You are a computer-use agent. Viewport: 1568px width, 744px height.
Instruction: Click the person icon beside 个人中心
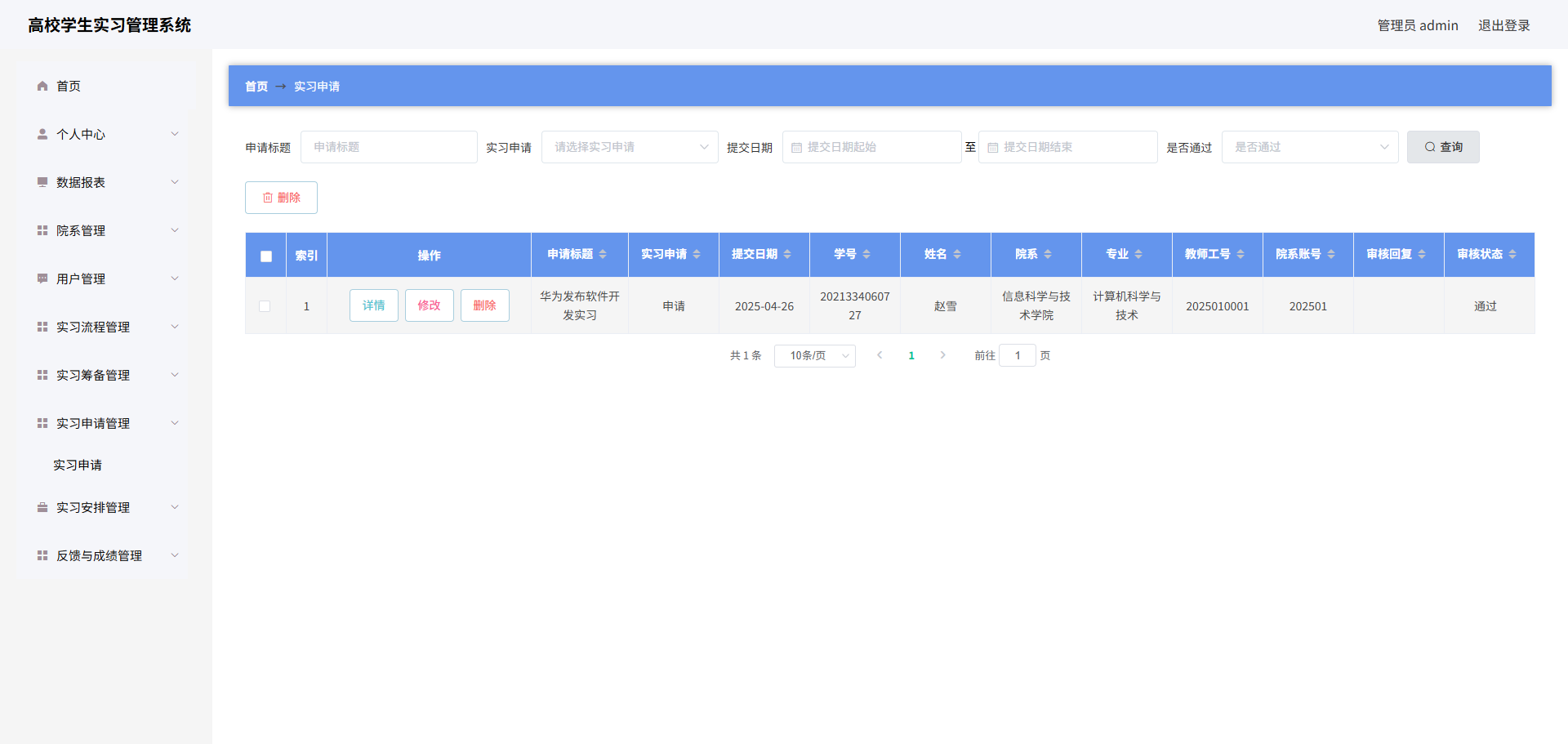(42, 134)
